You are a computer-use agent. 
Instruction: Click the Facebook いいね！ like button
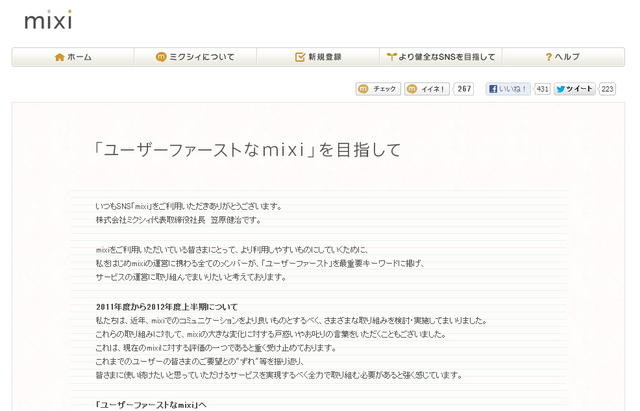click(x=508, y=89)
